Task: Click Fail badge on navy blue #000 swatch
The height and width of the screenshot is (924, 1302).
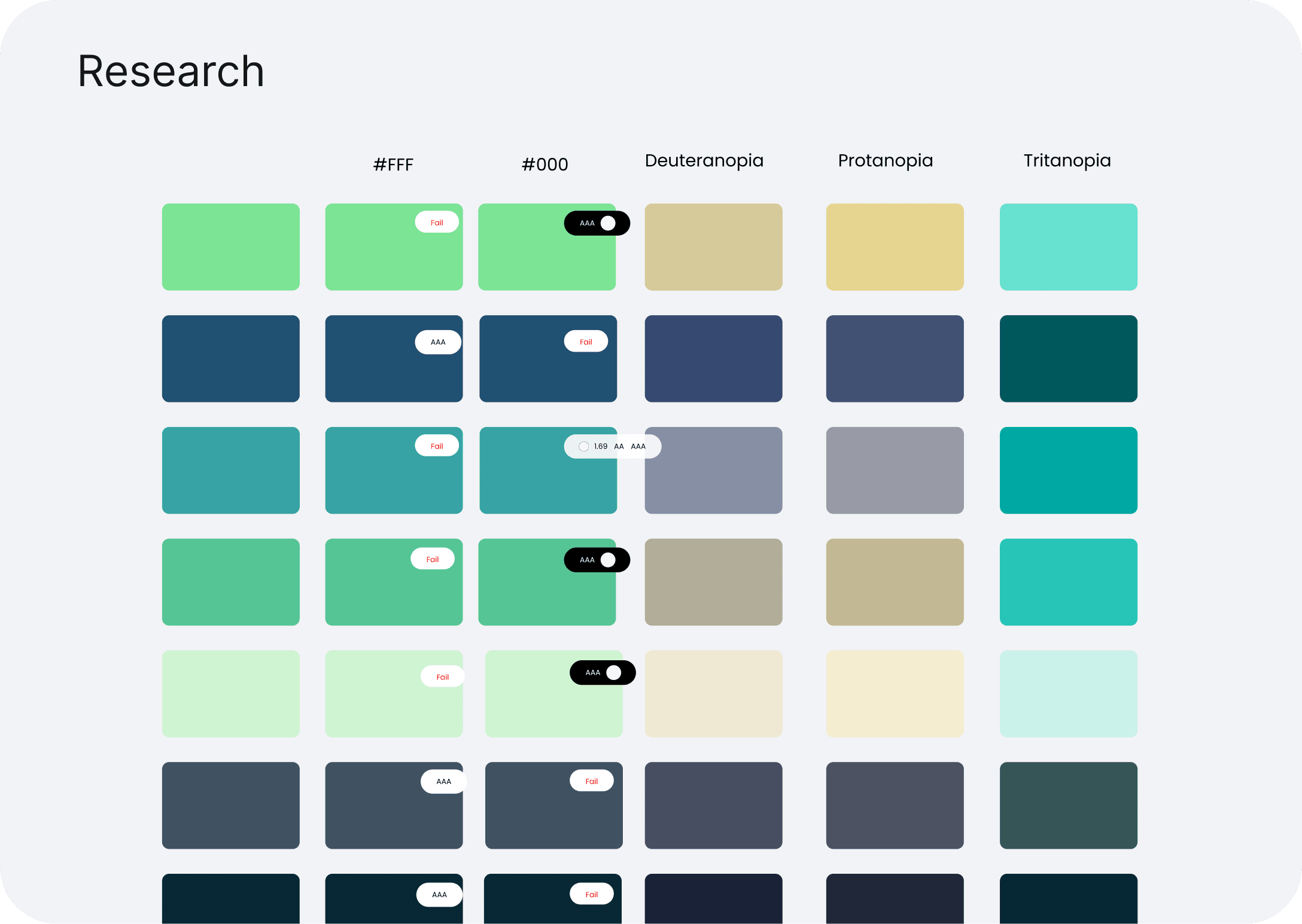Action: pos(586,341)
